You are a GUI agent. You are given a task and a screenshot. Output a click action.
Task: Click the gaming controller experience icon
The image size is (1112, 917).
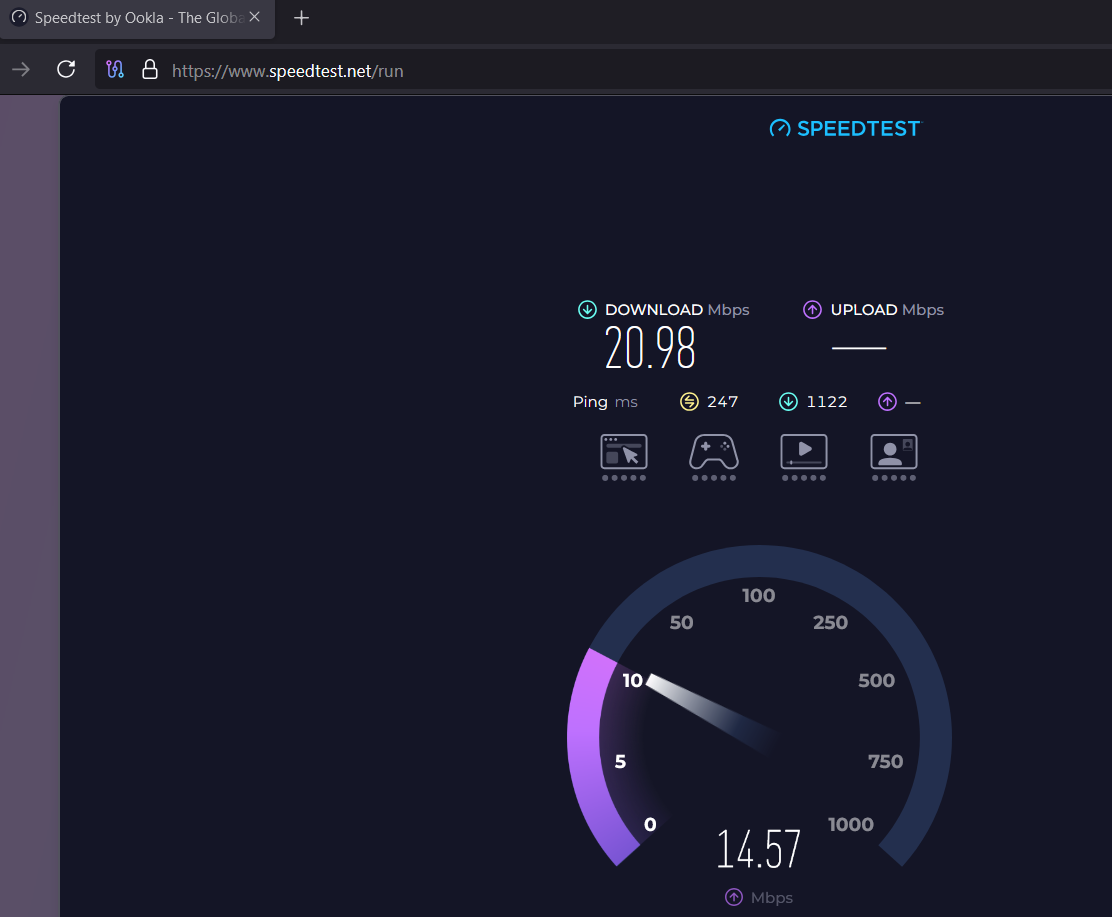[714, 457]
